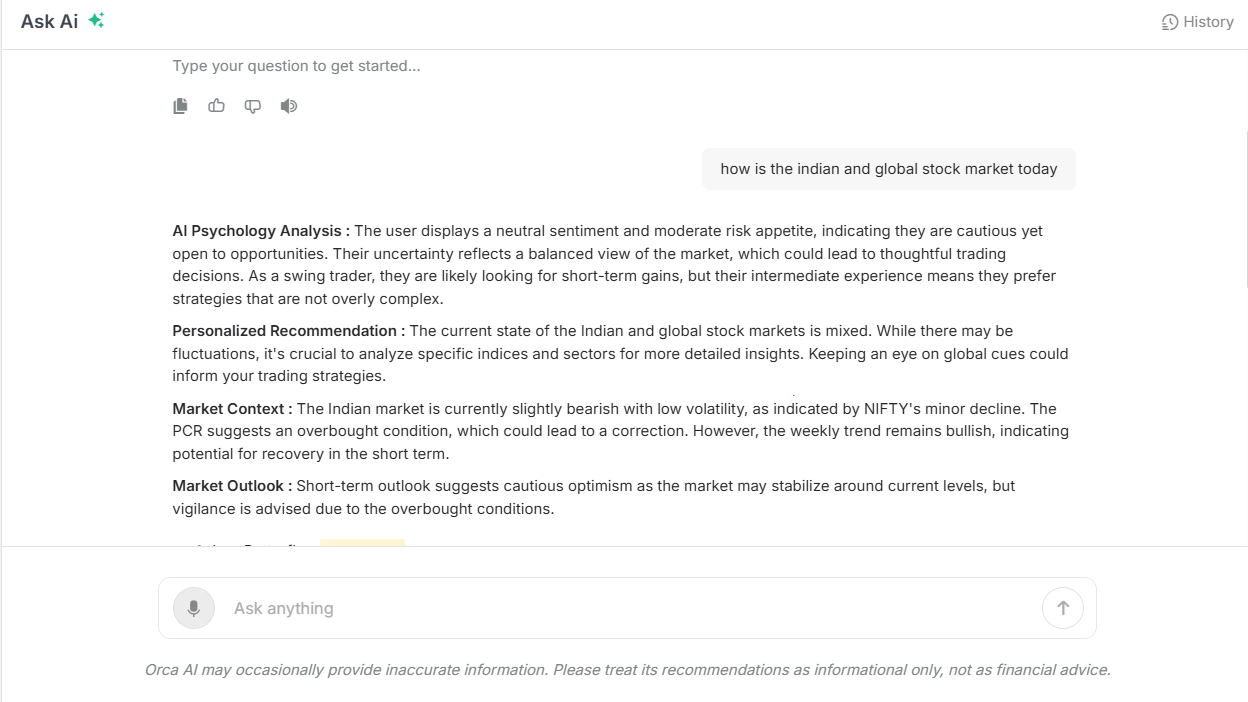Click the clock icon beside History
1248x702 pixels.
[1170, 22]
